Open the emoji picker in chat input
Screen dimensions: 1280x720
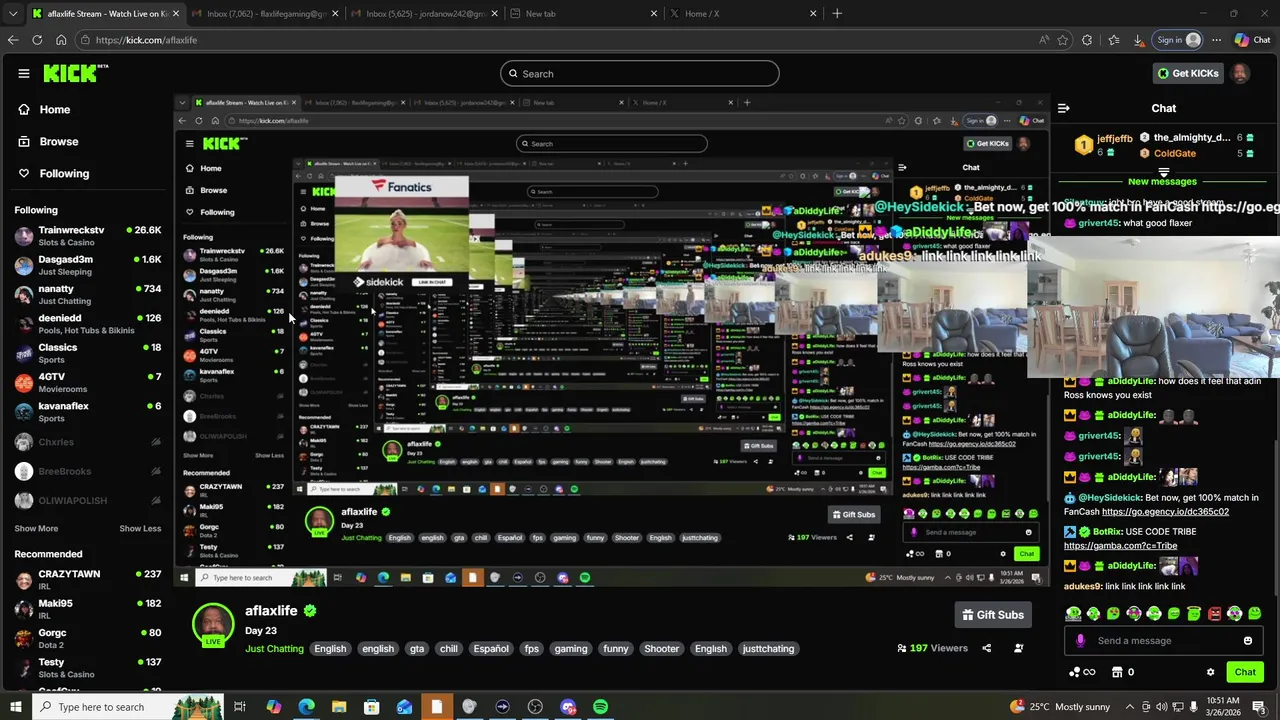(1247, 641)
